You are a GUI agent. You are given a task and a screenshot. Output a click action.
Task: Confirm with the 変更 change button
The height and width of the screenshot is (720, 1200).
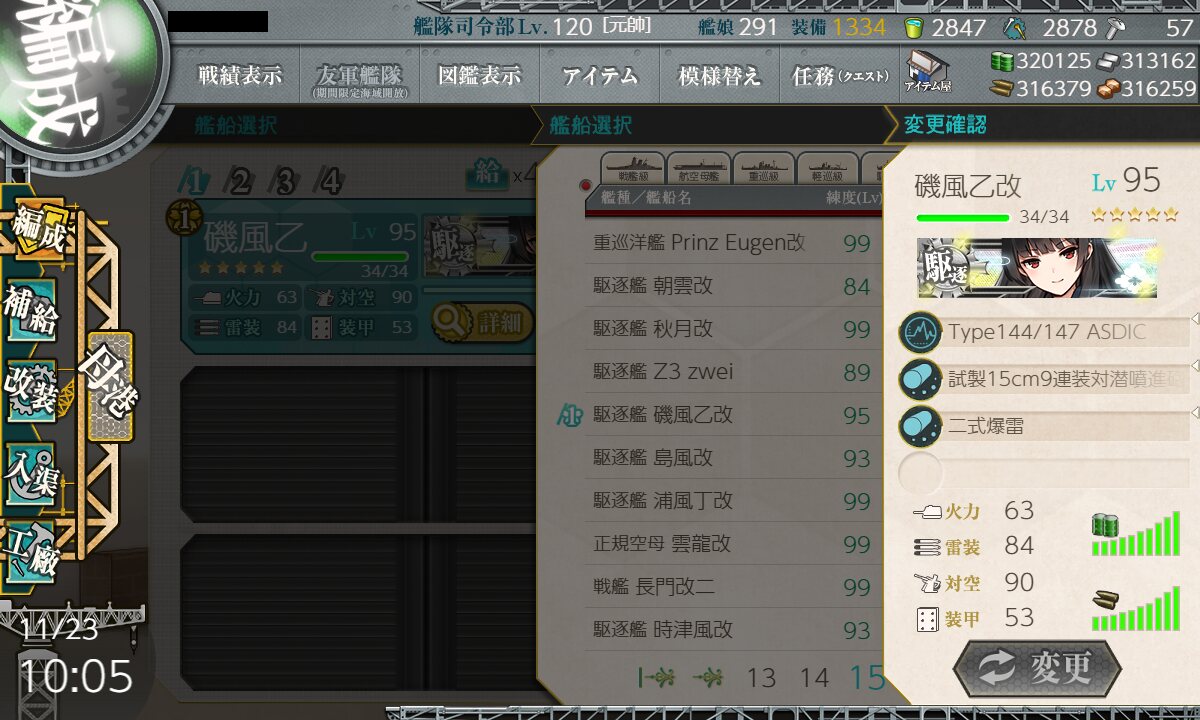click(x=1036, y=668)
